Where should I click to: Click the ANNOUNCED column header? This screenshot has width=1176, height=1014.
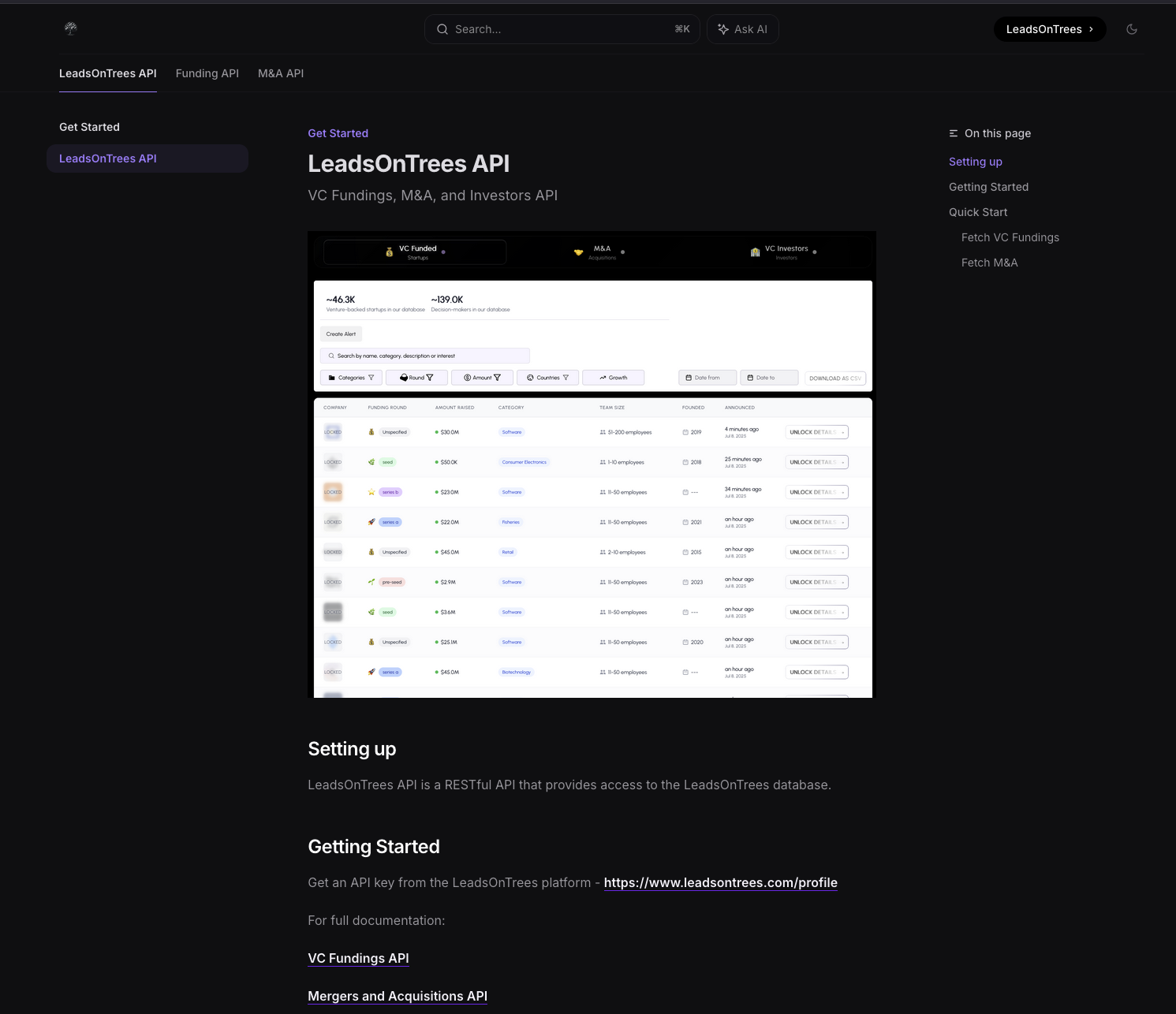(x=740, y=408)
